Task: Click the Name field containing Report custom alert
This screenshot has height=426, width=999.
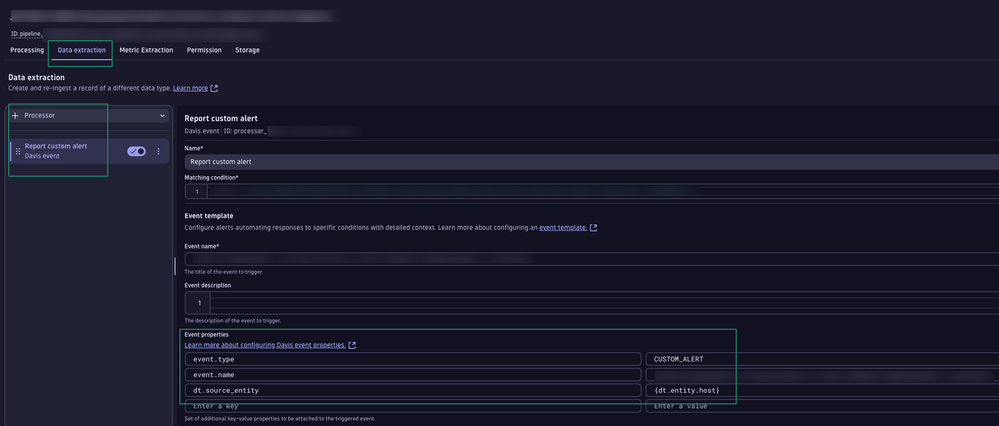Action: [590, 161]
